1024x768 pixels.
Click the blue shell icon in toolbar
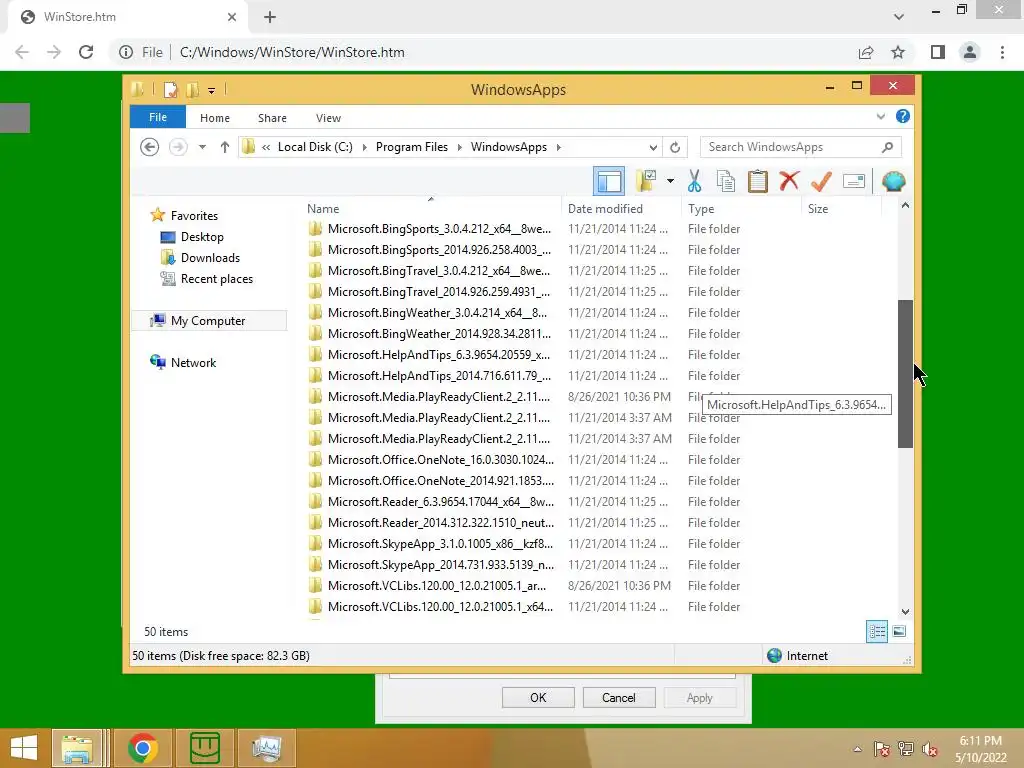(x=893, y=181)
